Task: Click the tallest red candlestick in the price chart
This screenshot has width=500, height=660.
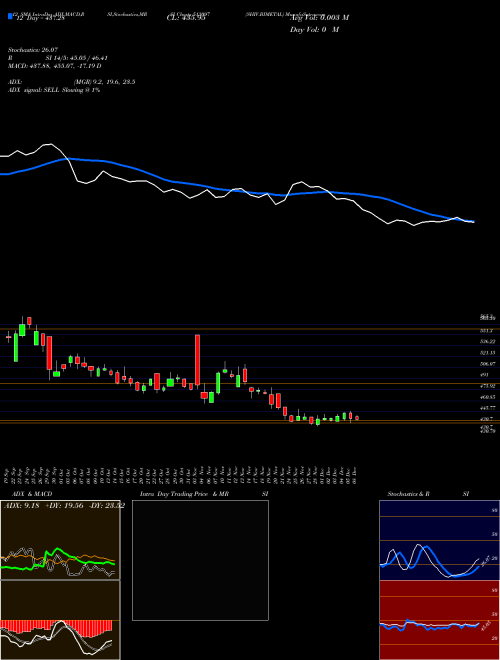Action: (197, 361)
